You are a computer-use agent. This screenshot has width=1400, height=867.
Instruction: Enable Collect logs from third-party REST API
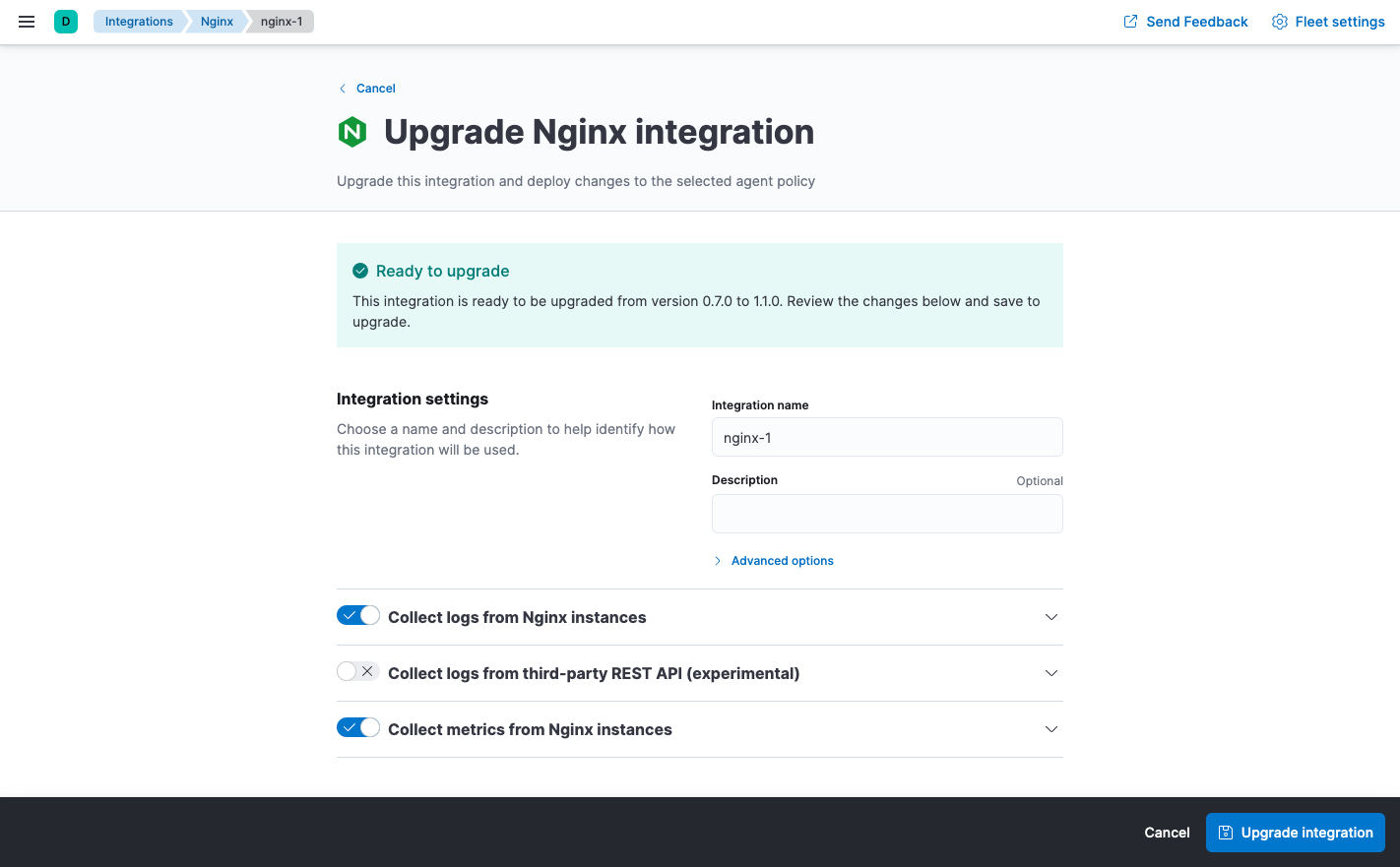[357, 670]
